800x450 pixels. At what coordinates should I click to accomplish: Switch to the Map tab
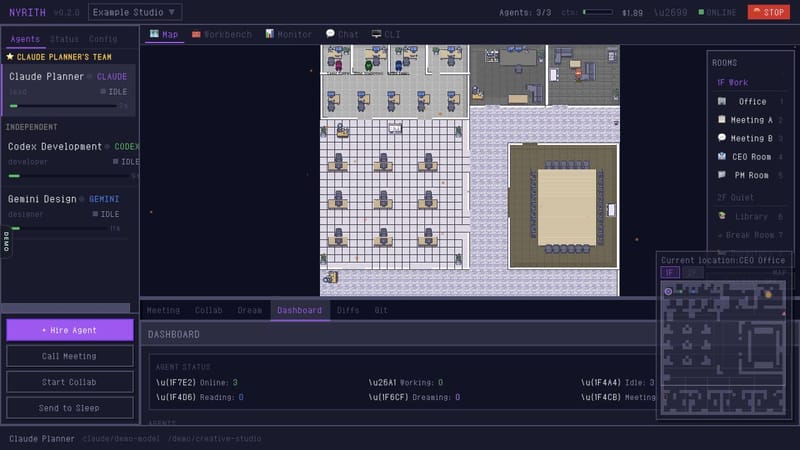[164, 34]
